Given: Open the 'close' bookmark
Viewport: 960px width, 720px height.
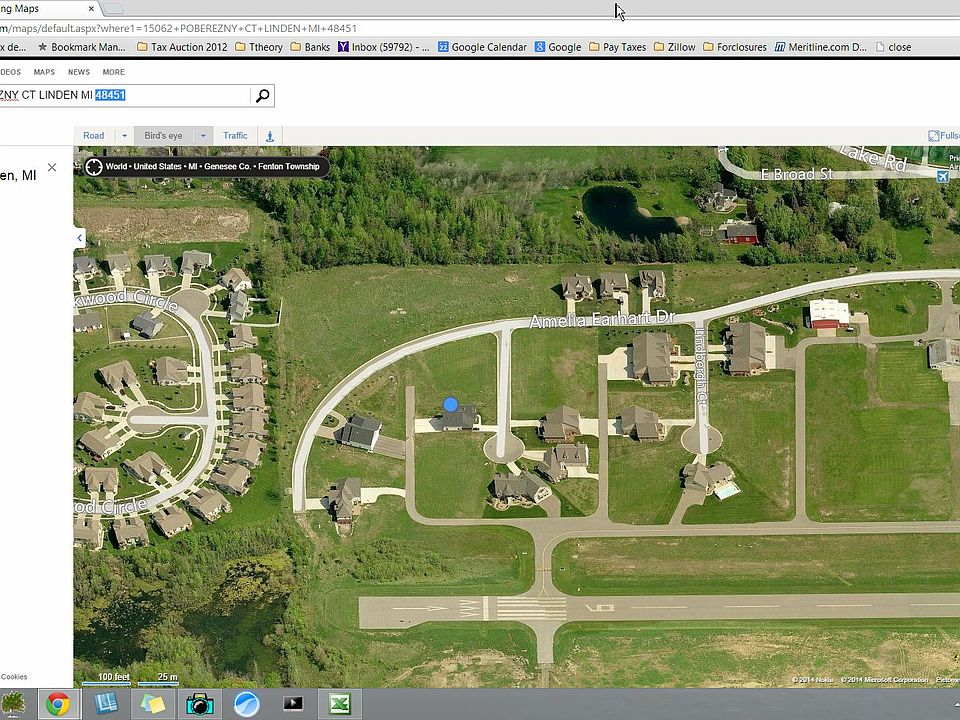Looking at the screenshot, I should click(893, 47).
